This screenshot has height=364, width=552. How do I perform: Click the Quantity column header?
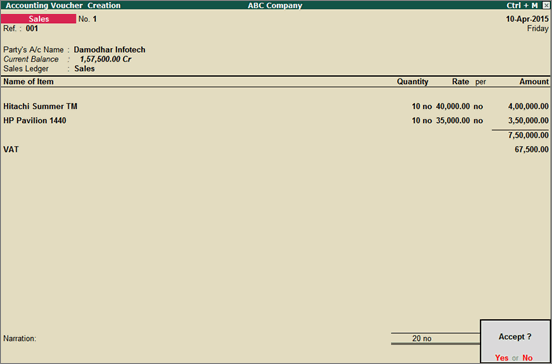pos(413,82)
